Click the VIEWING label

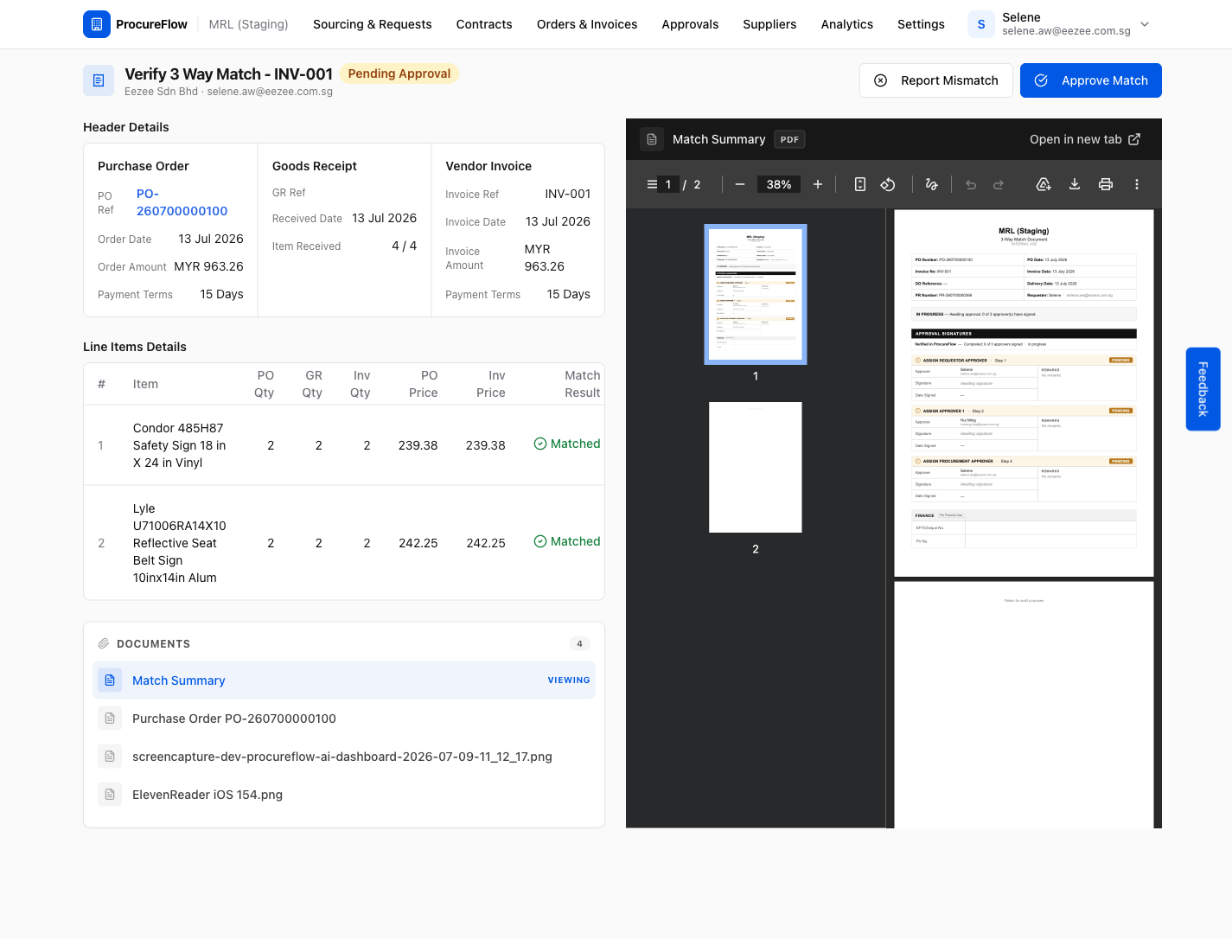tap(569, 680)
